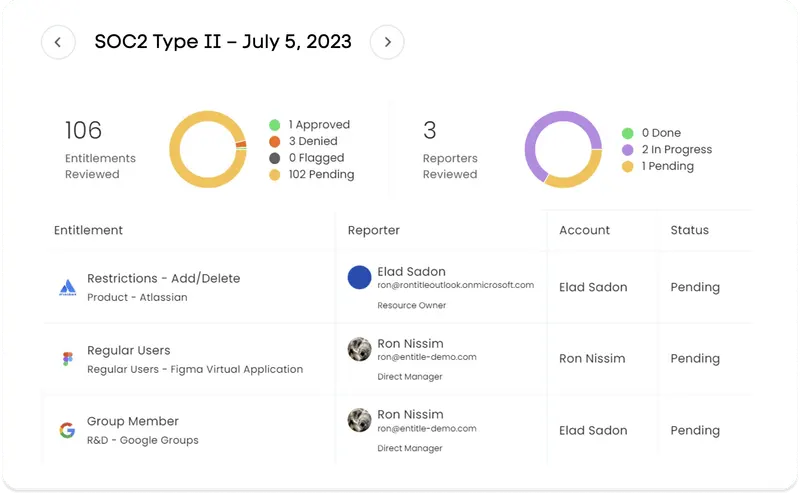Select the green Approved legend dot

tap(274, 125)
